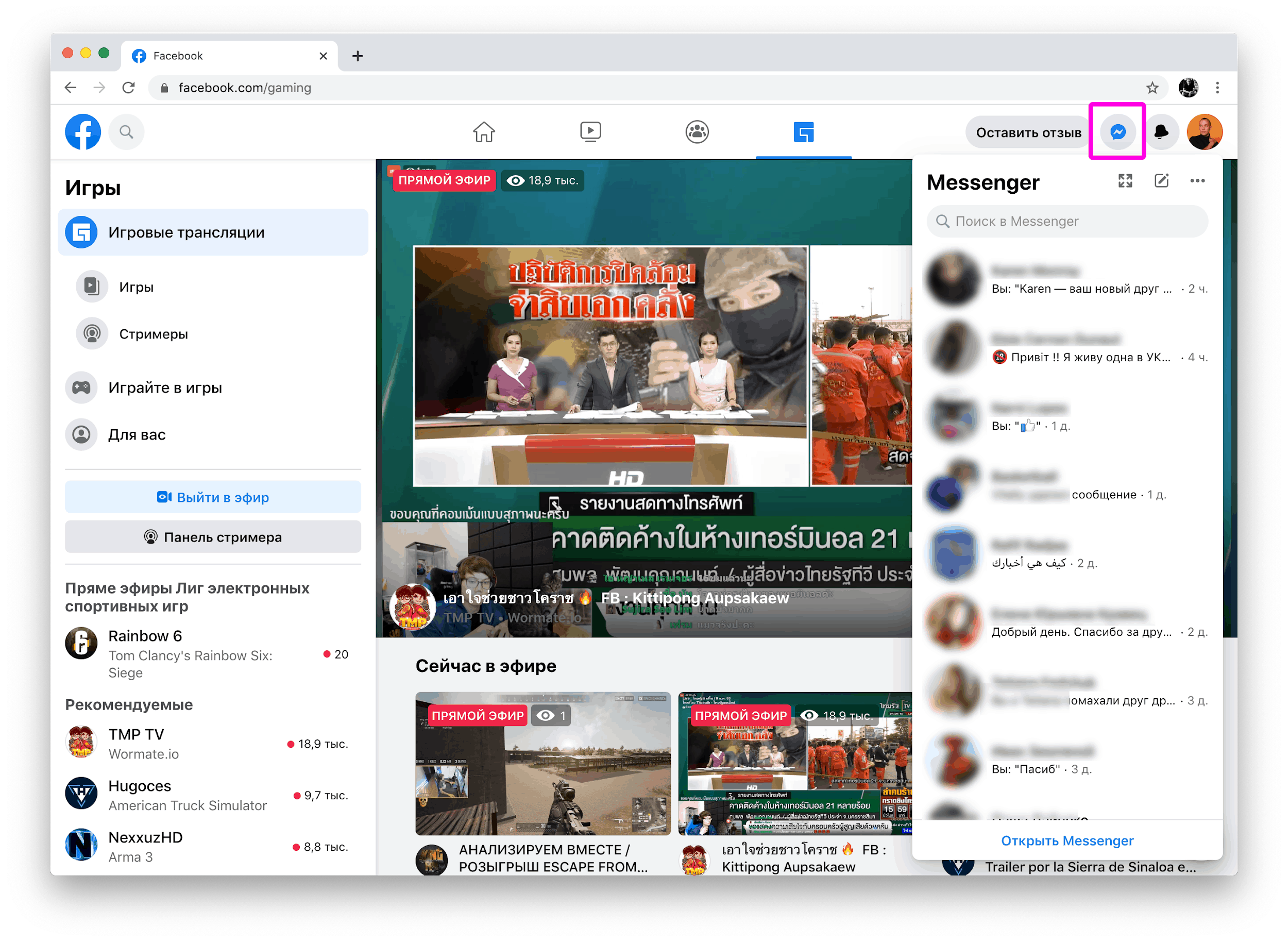Click the Игровые трансляции blue icon
1288x943 pixels.
(x=81, y=232)
